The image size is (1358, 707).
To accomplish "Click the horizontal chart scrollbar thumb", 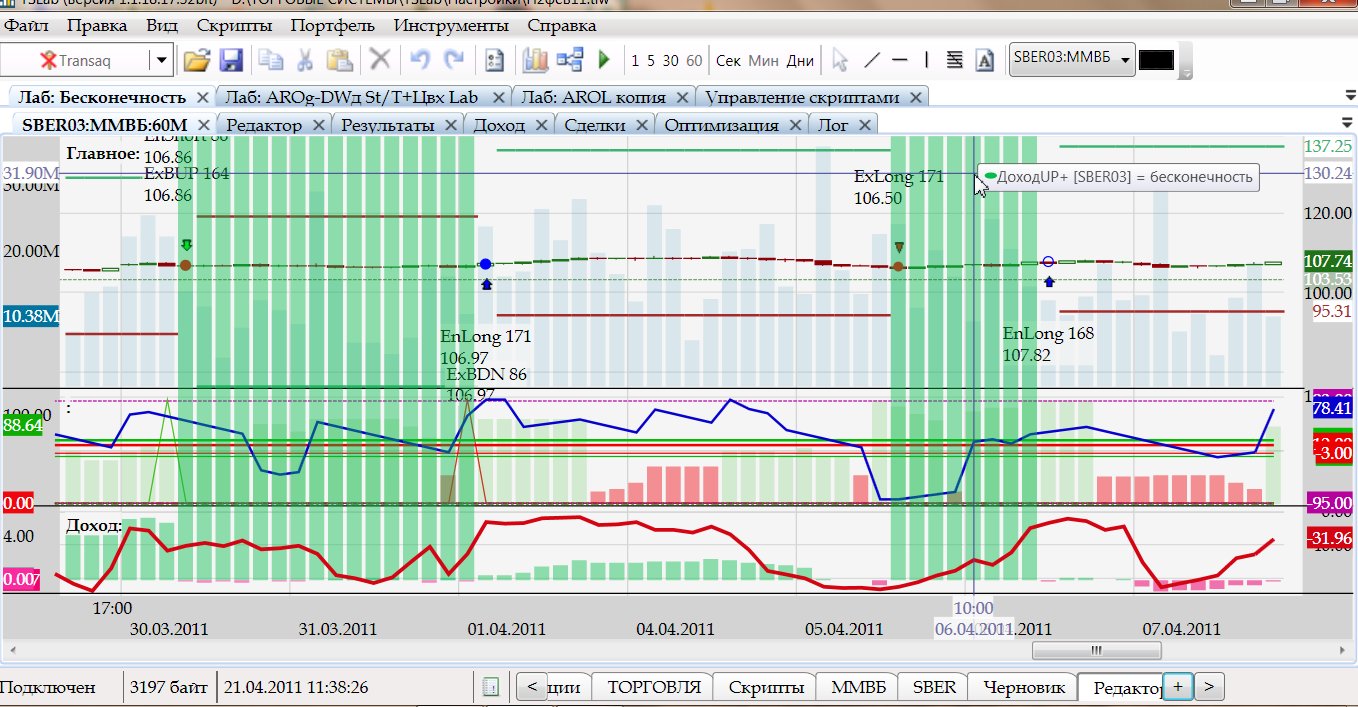I will pos(1096,650).
